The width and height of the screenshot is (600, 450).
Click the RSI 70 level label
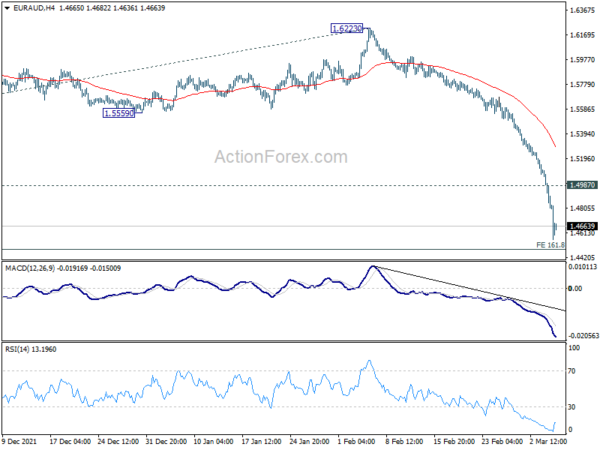tap(572, 371)
